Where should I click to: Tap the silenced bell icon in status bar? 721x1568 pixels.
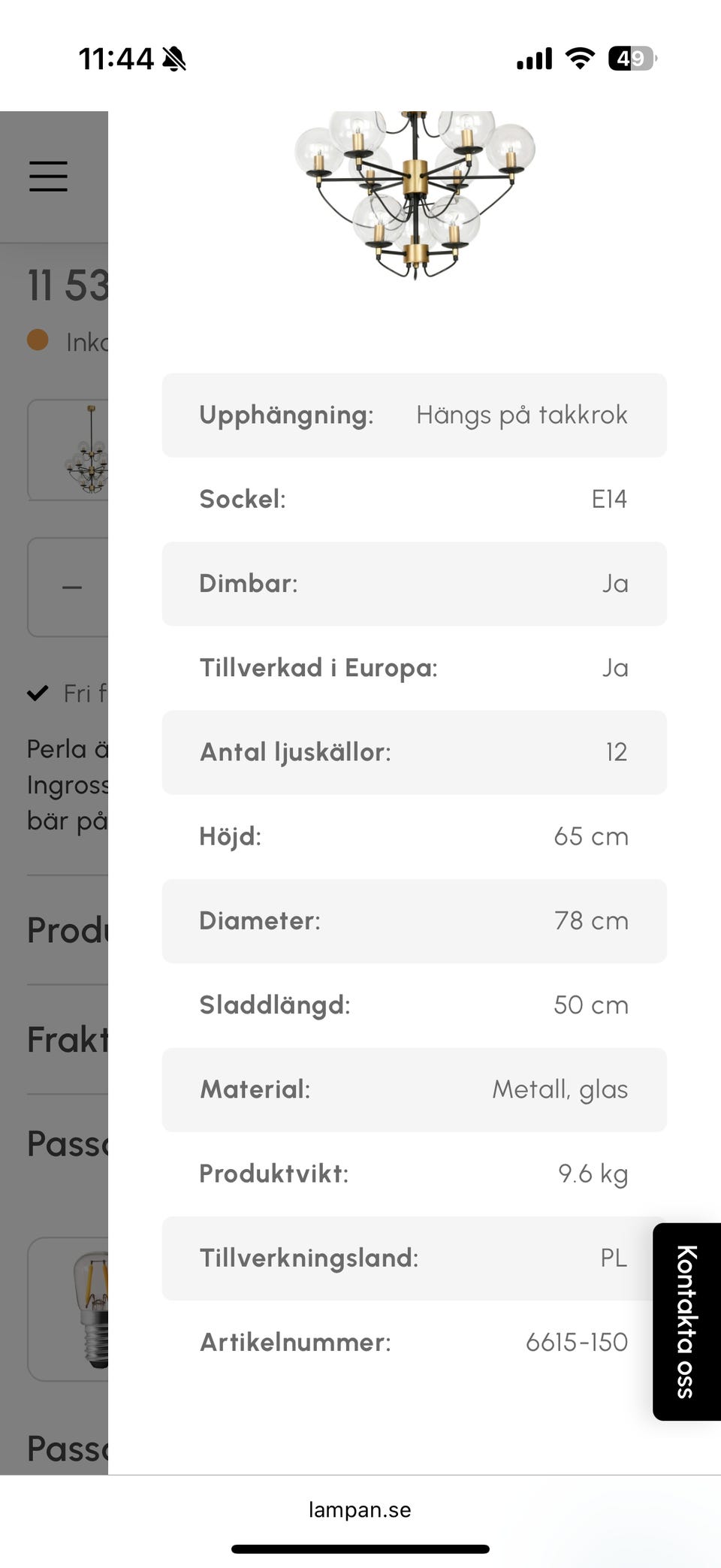tap(174, 59)
